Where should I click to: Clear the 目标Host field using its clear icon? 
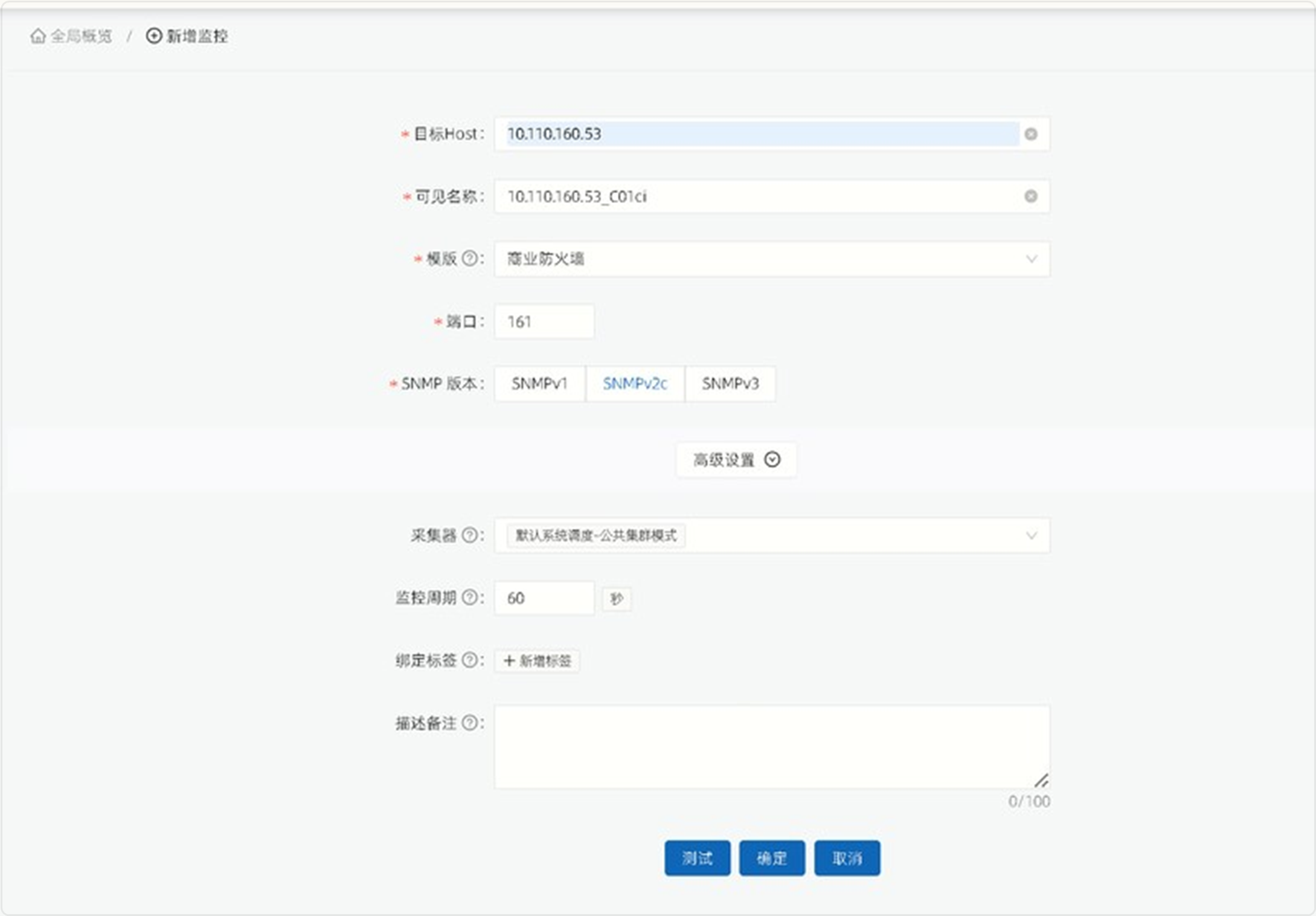[x=1032, y=134]
